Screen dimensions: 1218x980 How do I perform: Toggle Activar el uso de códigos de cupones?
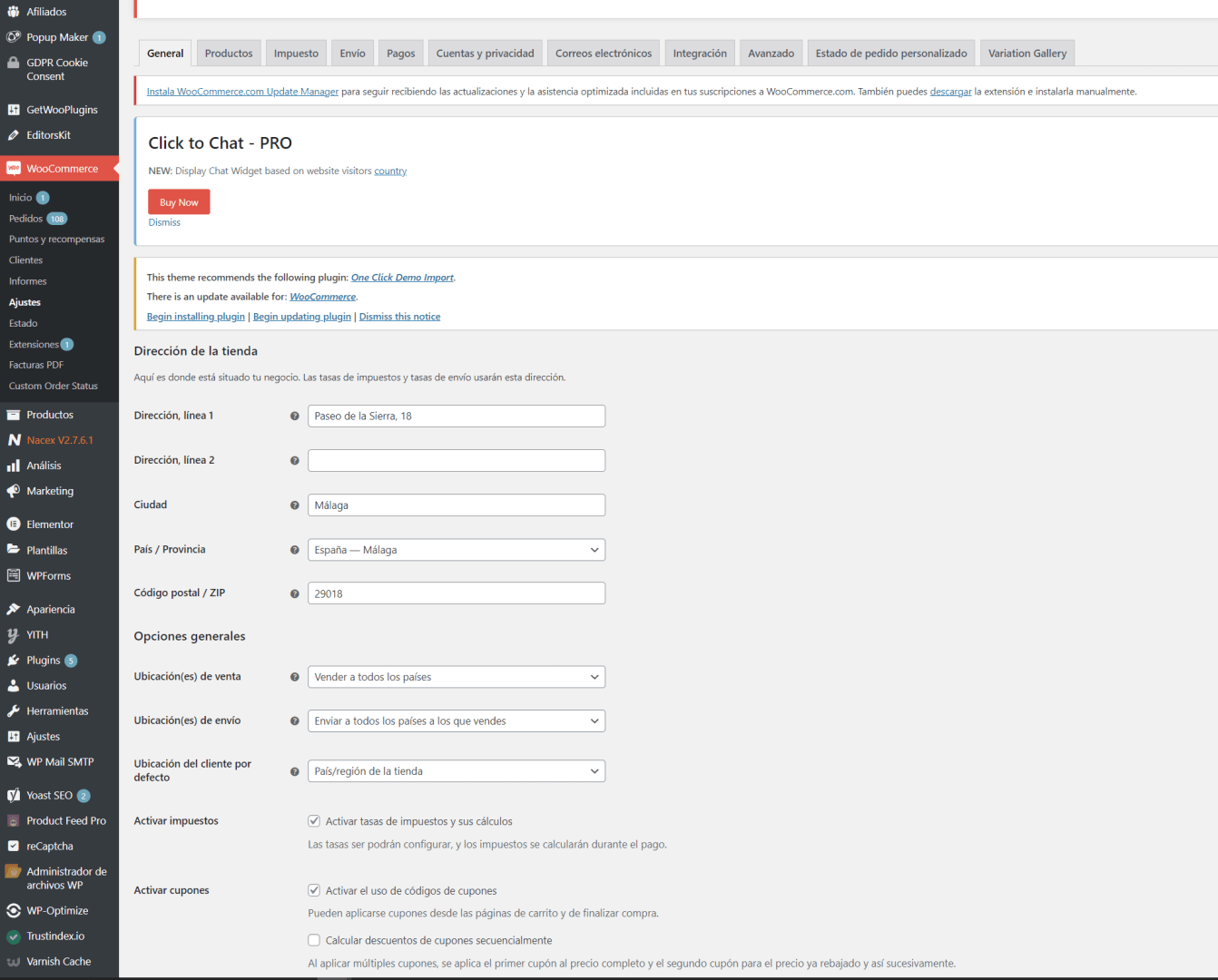pos(314,891)
